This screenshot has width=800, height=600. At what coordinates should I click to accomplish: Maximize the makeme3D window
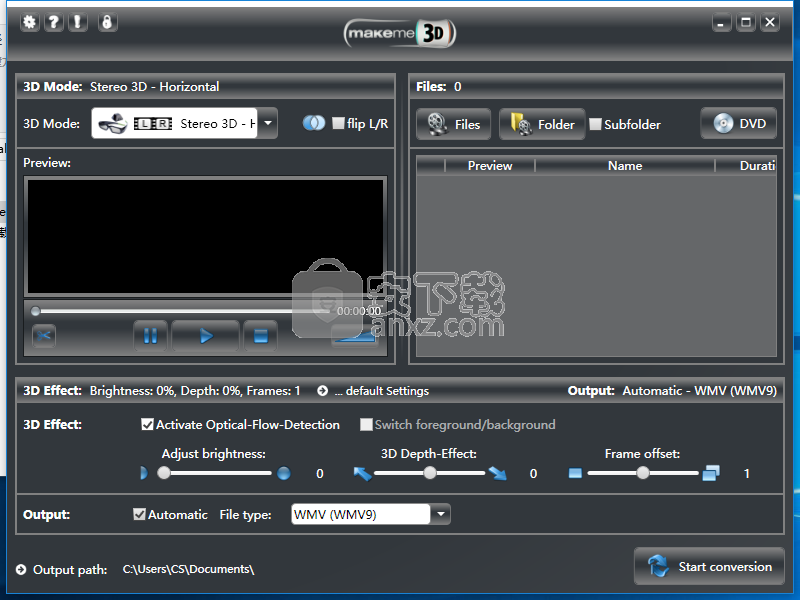click(x=745, y=22)
